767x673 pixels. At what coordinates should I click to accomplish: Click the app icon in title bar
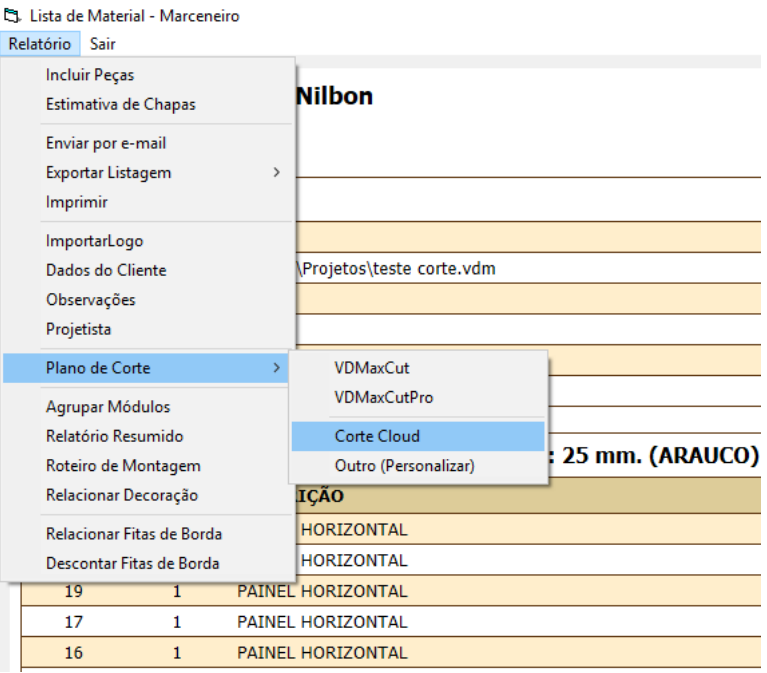click(10, 17)
